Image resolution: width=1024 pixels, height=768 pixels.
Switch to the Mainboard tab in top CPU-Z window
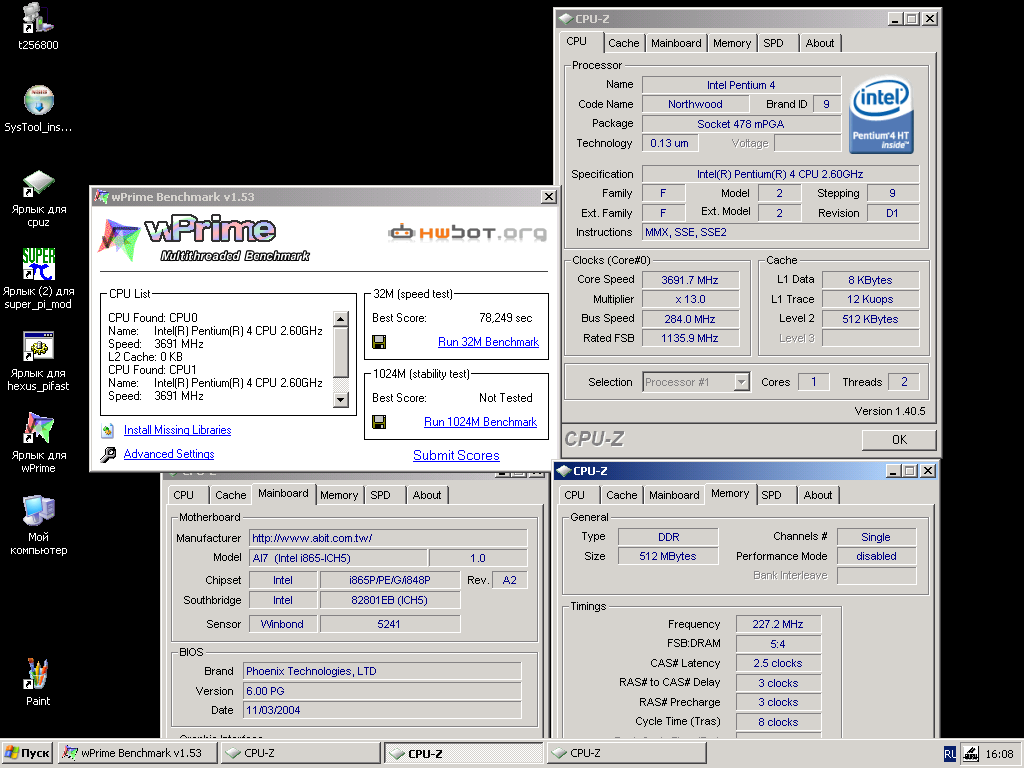676,43
